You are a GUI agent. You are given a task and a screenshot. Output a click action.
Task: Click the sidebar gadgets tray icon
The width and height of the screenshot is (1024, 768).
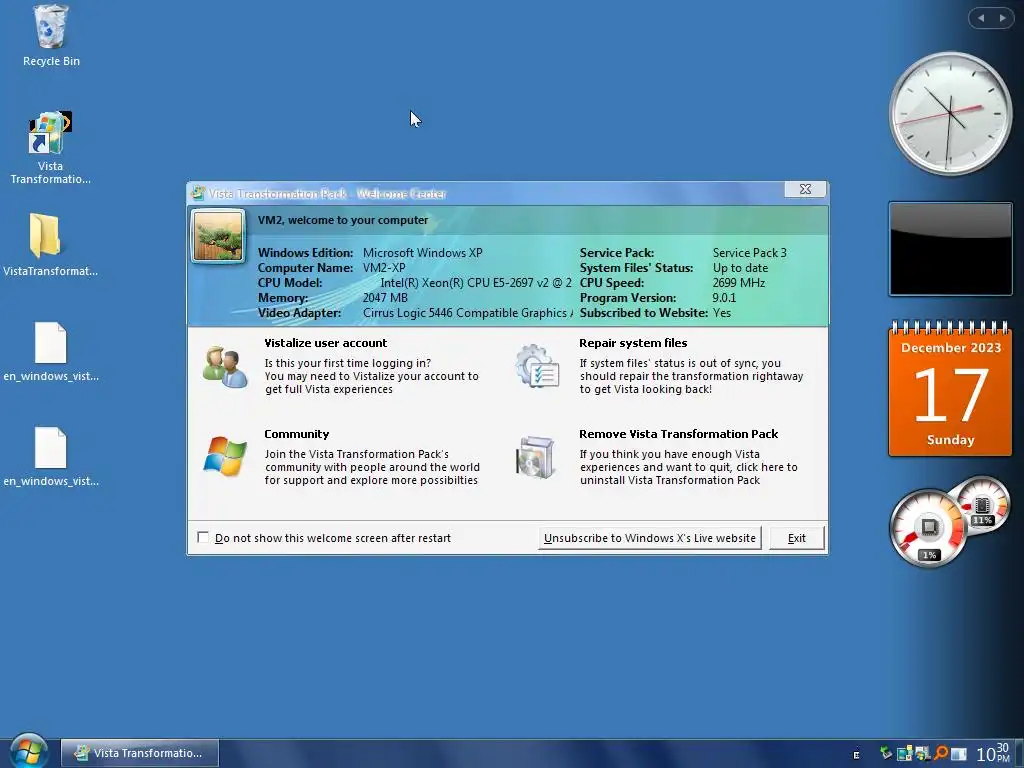[x=904, y=754]
